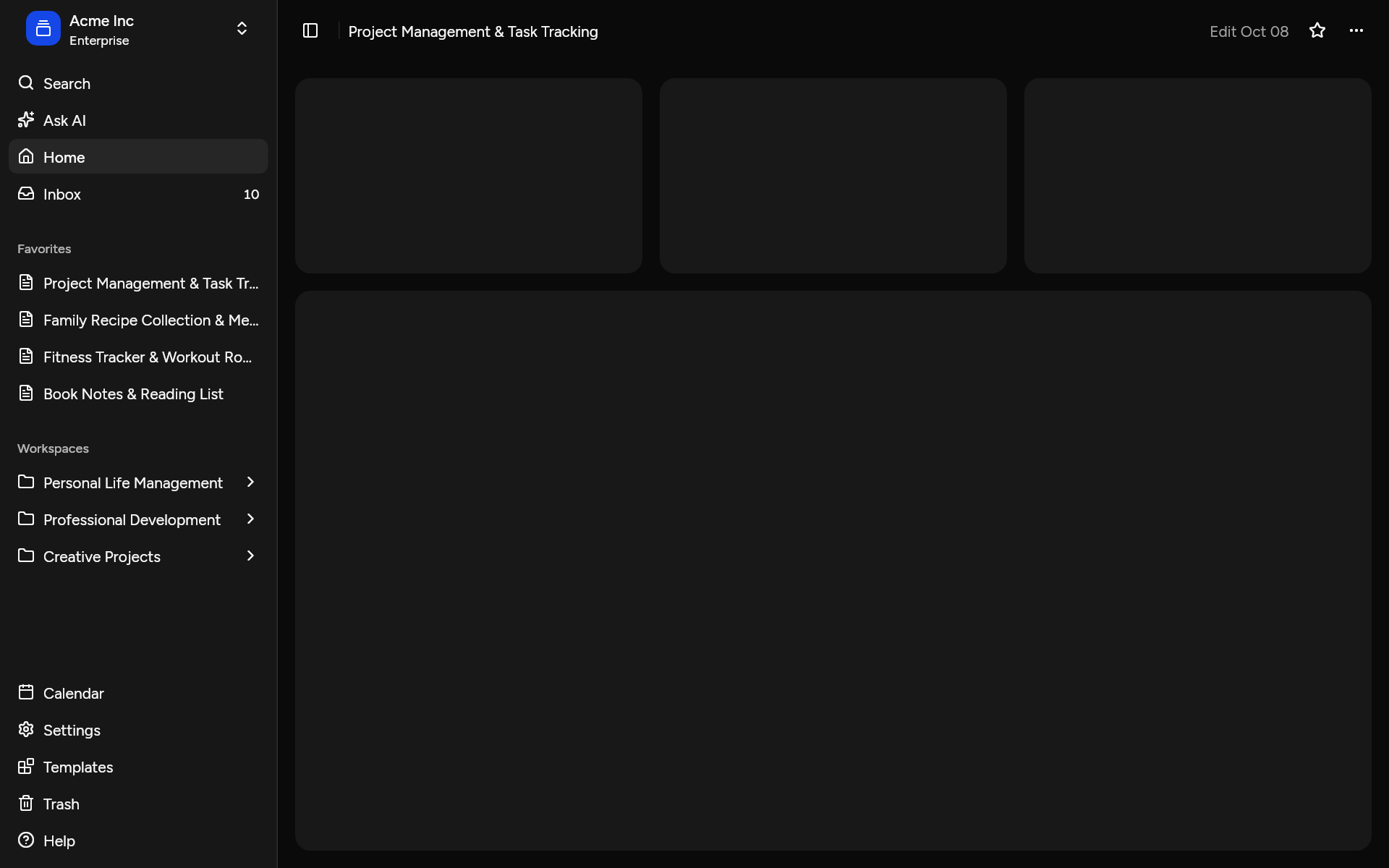Toggle the sidebar panel with the header icon

310,31
